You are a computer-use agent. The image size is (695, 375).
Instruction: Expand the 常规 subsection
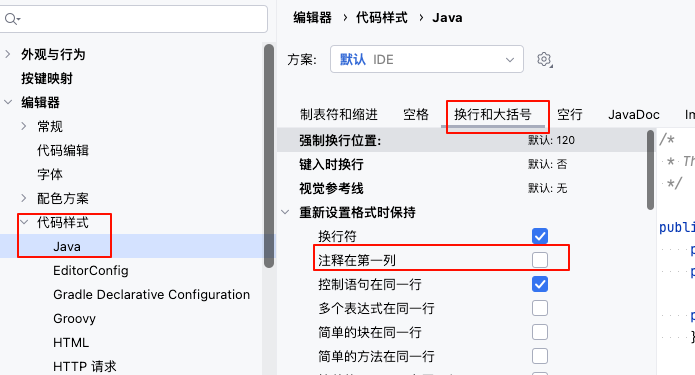24,126
